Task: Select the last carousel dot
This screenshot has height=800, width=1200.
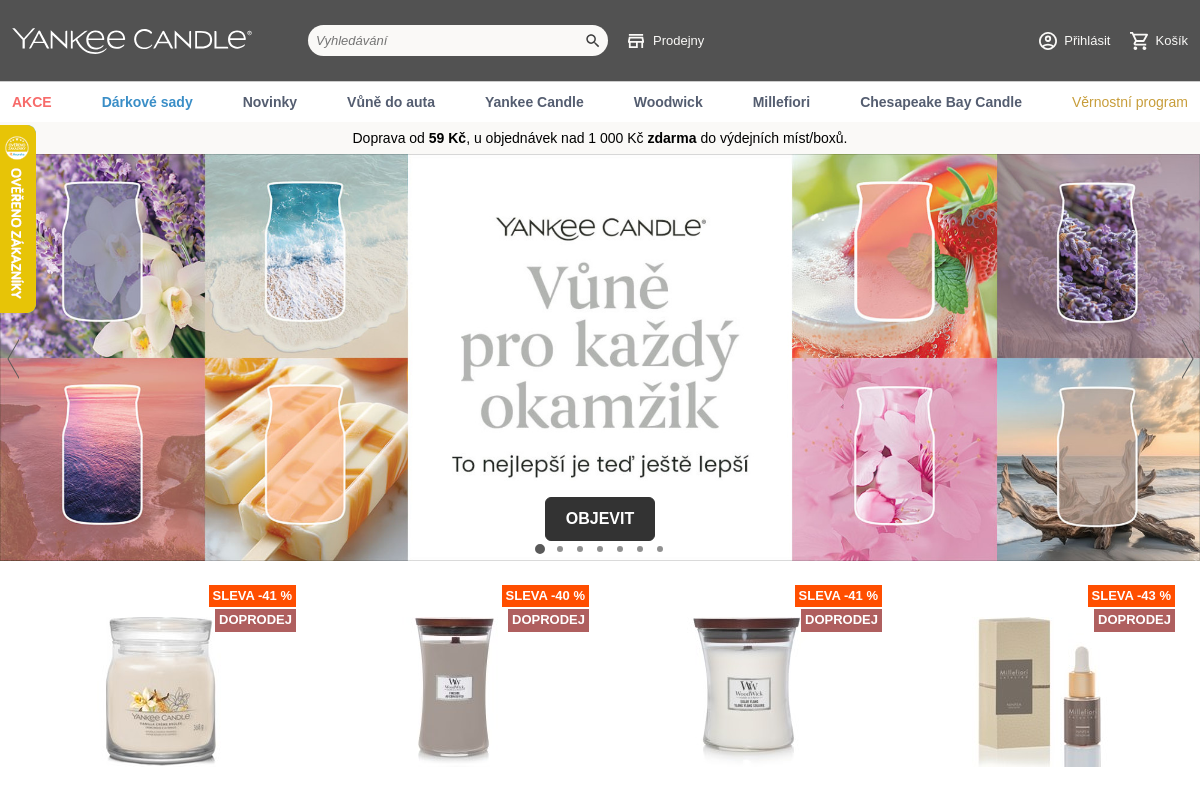Action: (x=660, y=549)
